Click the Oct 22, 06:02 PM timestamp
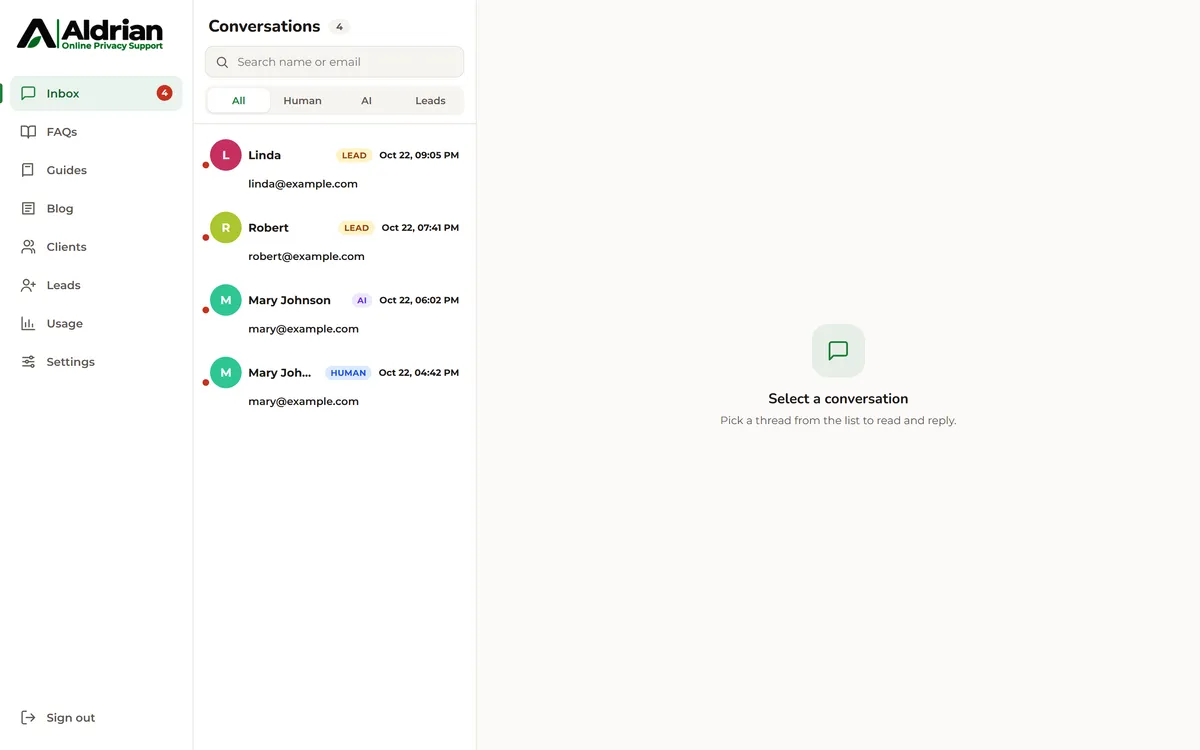Screen dimensions: 1200x750 pos(419,300)
